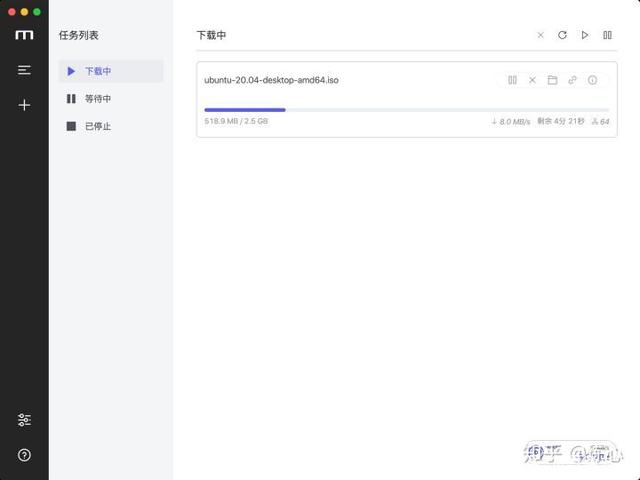Screen dimensions: 640x480
Task: Click the macOS green maximize window button
Action: 37,11
